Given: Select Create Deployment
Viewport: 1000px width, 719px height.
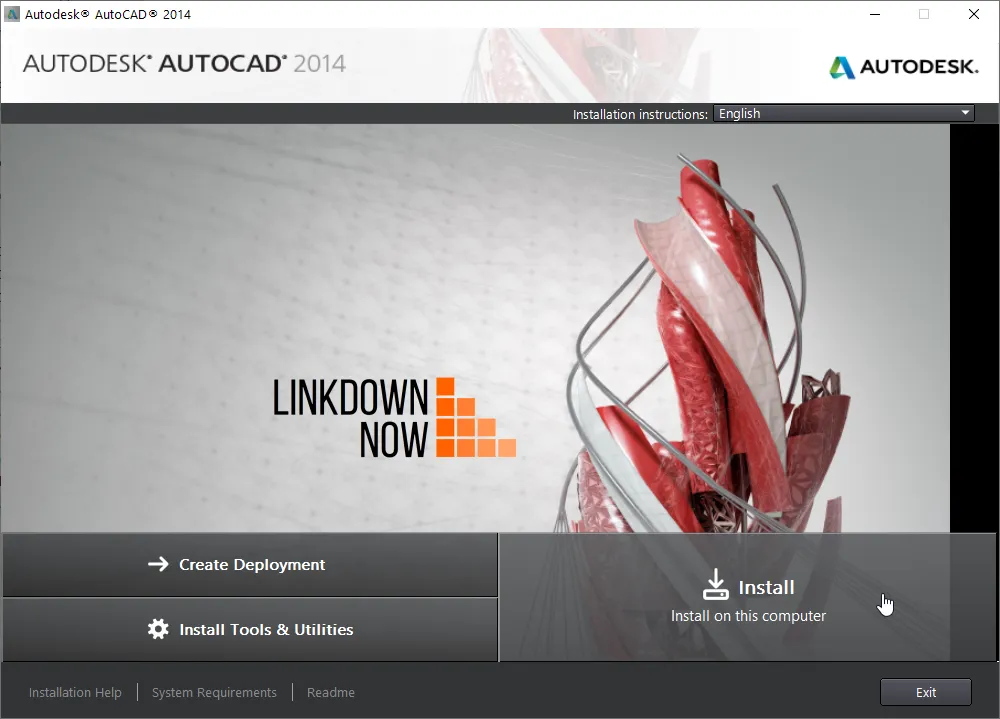Looking at the screenshot, I should pos(250,564).
